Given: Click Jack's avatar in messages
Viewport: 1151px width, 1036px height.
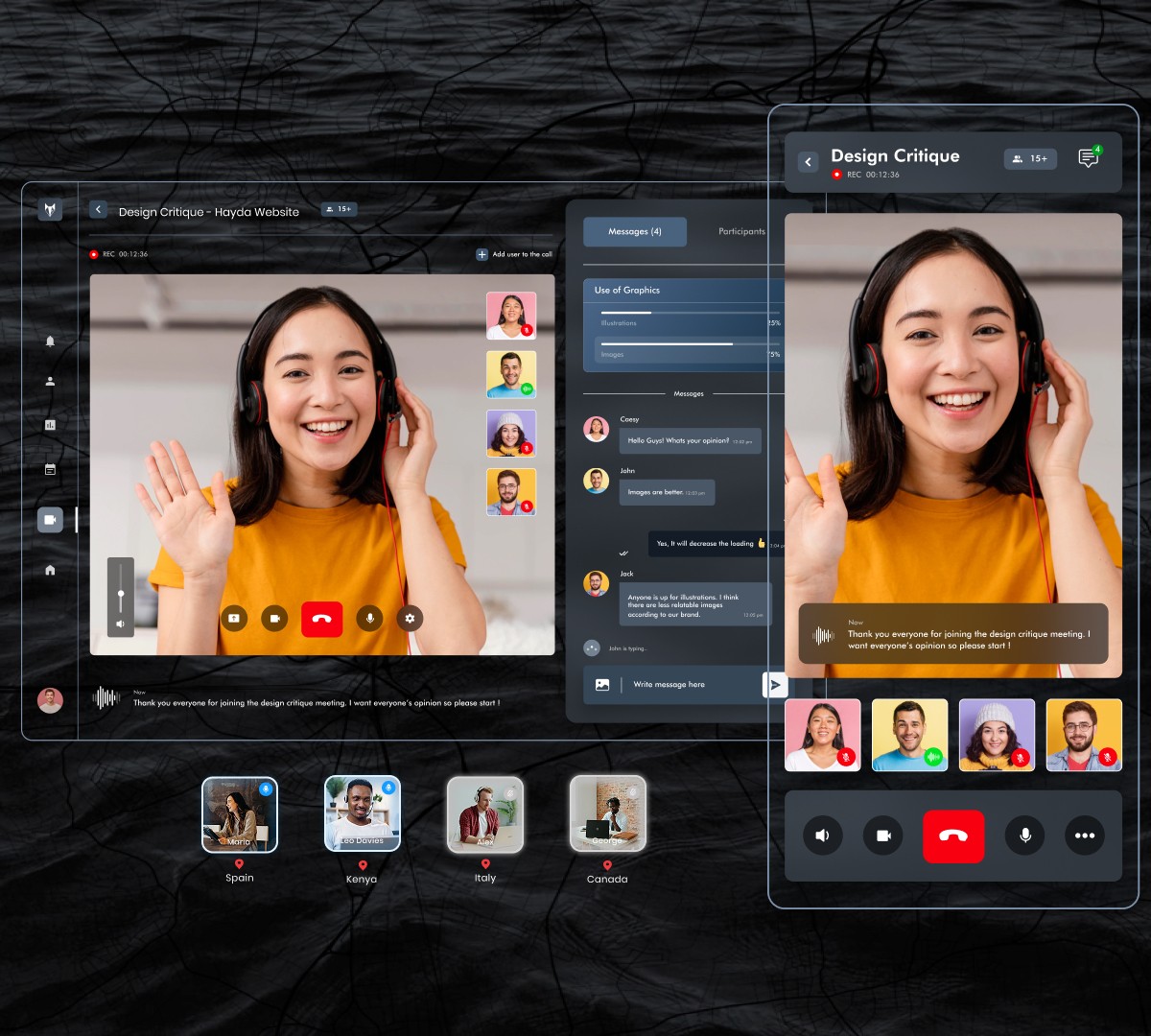Looking at the screenshot, I should click(x=597, y=583).
